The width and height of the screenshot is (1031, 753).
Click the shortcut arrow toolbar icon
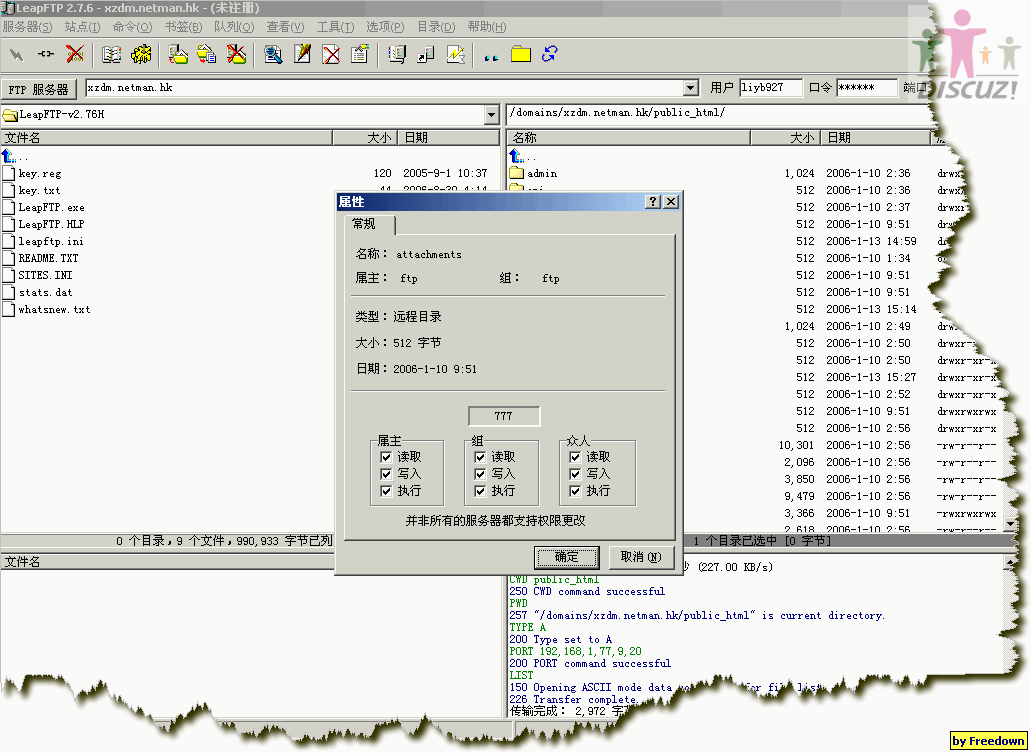click(x=426, y=55)
